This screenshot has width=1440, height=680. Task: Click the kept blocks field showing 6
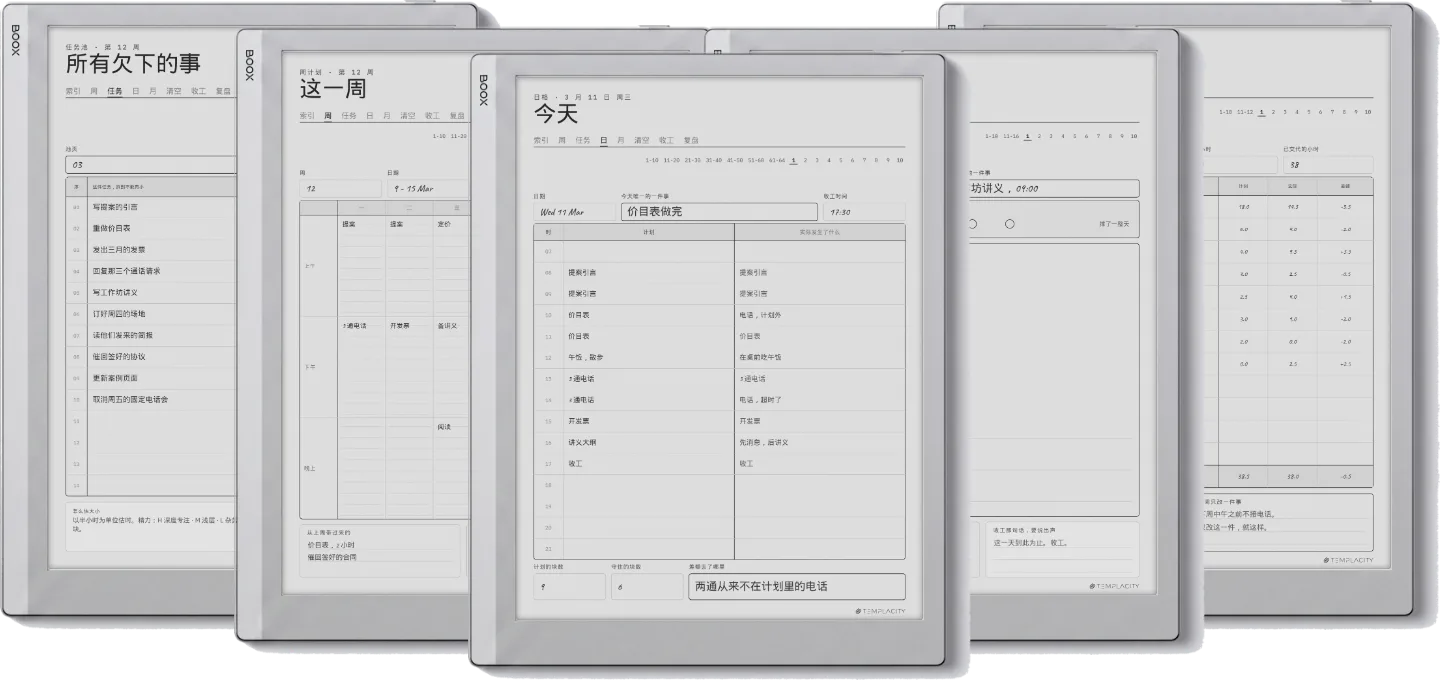pyautogui.click(x=646, y=586)
